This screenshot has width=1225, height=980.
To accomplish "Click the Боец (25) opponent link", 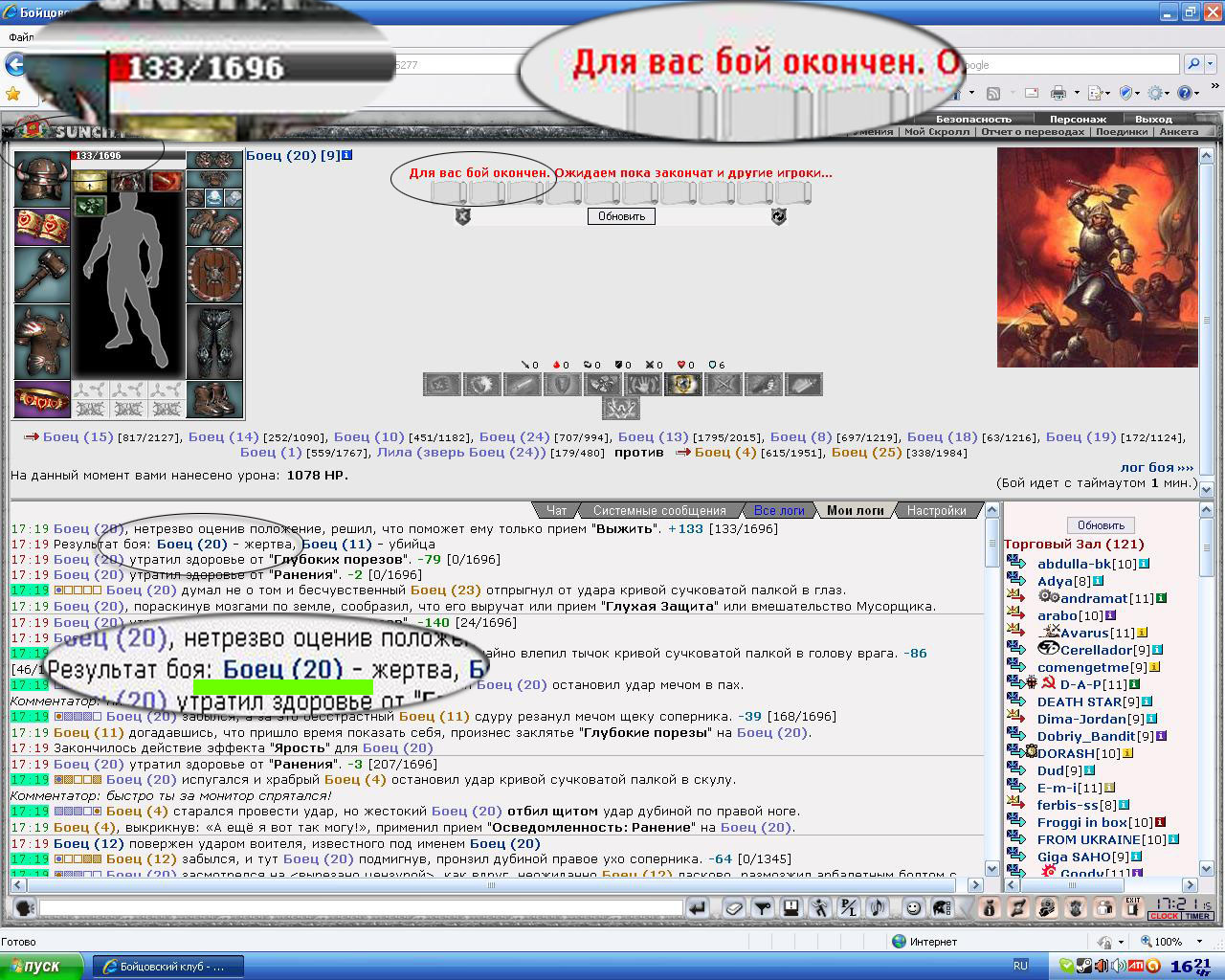I will coord(867,452).
